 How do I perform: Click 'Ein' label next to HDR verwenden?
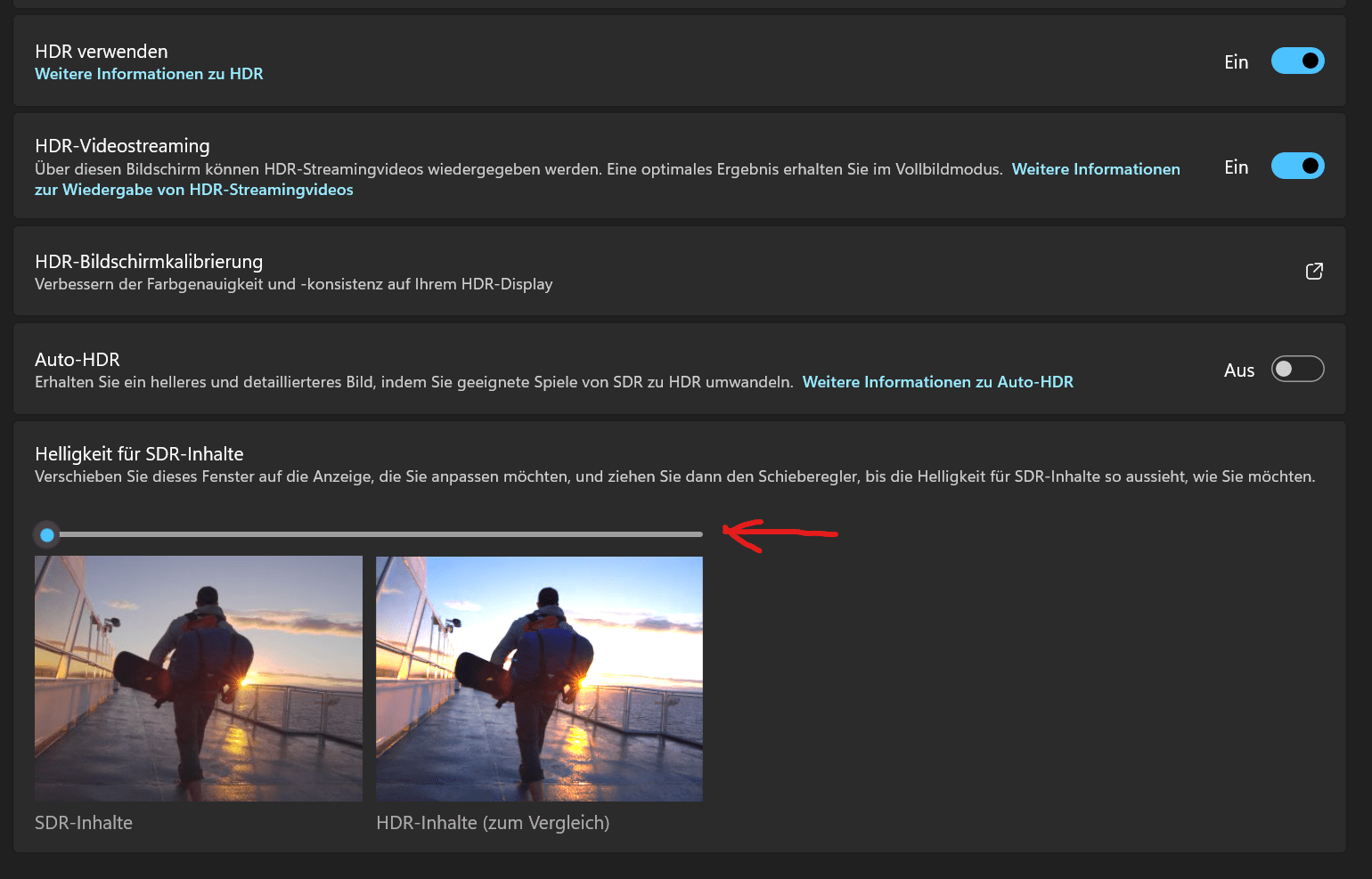point(1237,62)
